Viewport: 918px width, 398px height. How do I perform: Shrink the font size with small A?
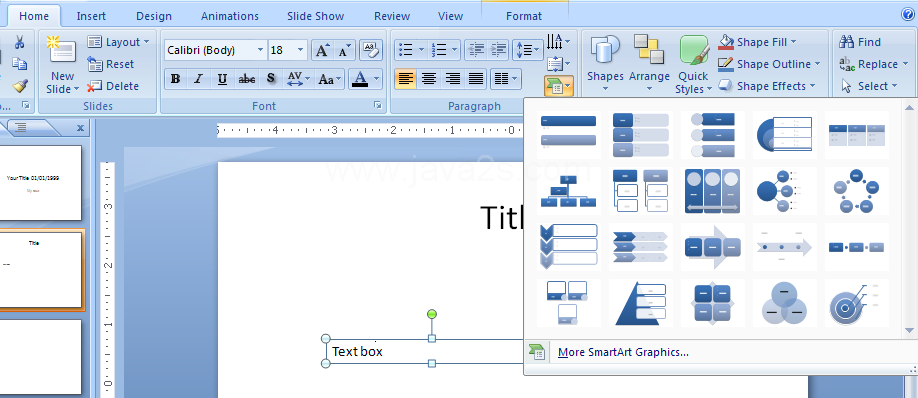click(x=344, y=50)
